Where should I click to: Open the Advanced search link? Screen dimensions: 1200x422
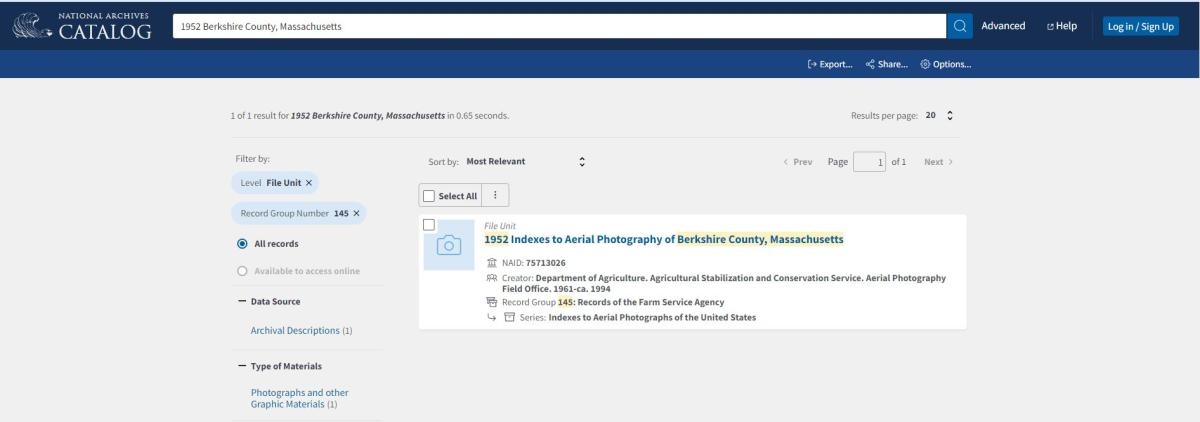[x=1003, y=26]
